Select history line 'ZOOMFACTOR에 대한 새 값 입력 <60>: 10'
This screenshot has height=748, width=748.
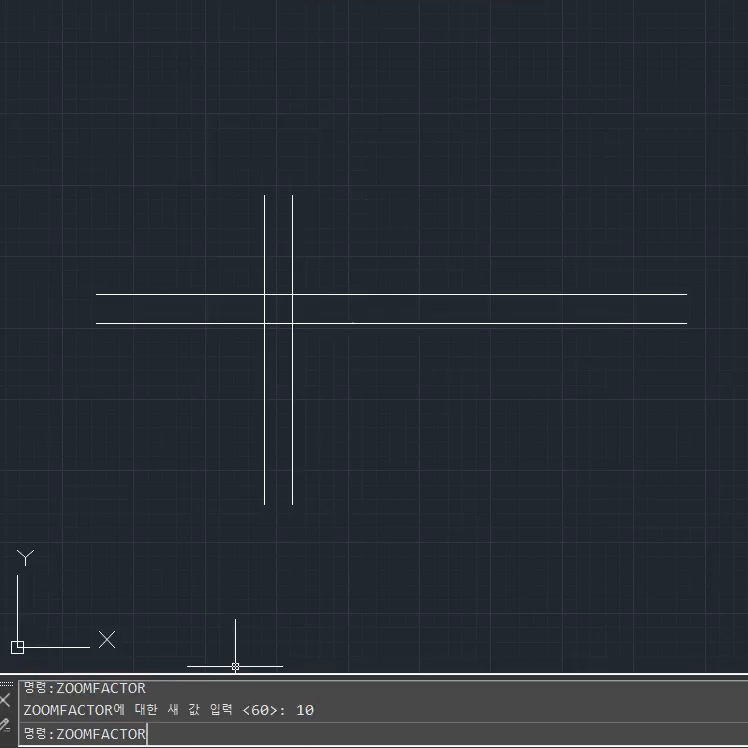coord(168,710)
